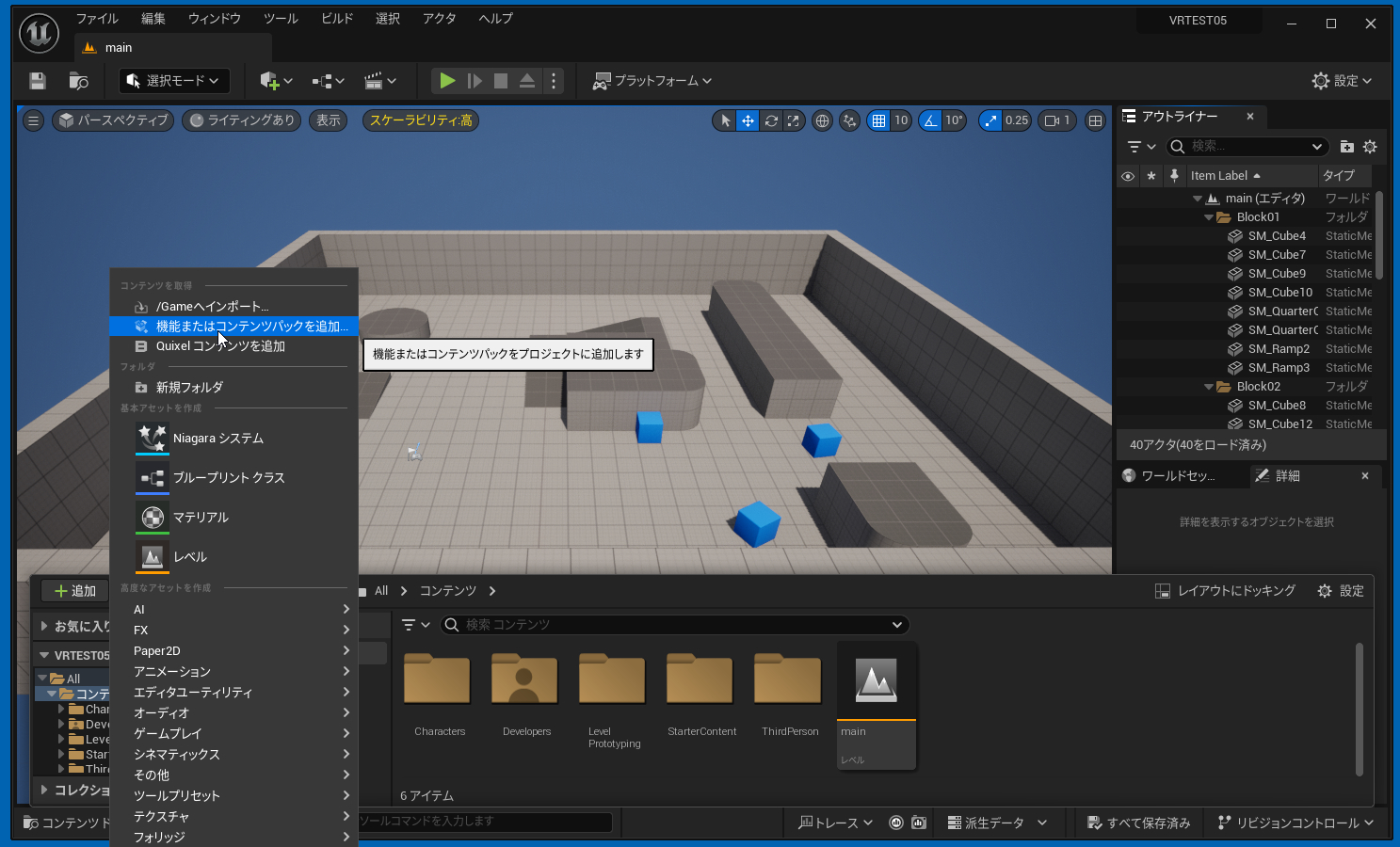Screen dimensions: 1400x847
Task: Select the rotate gizmo tool
Action: pyautogui.click(x=771, y=120)
